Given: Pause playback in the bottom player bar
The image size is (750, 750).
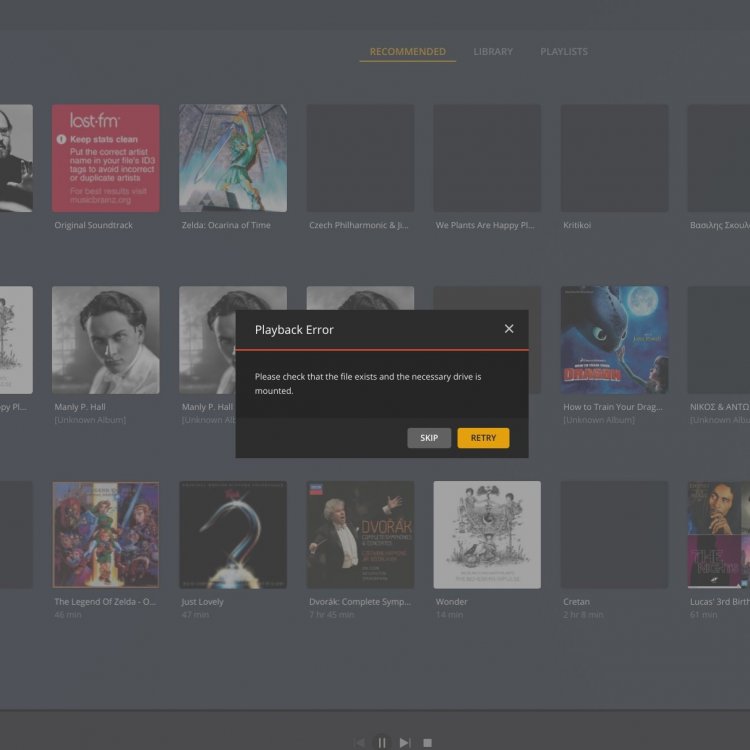Looking at the screenshot, I should [382, 742].
